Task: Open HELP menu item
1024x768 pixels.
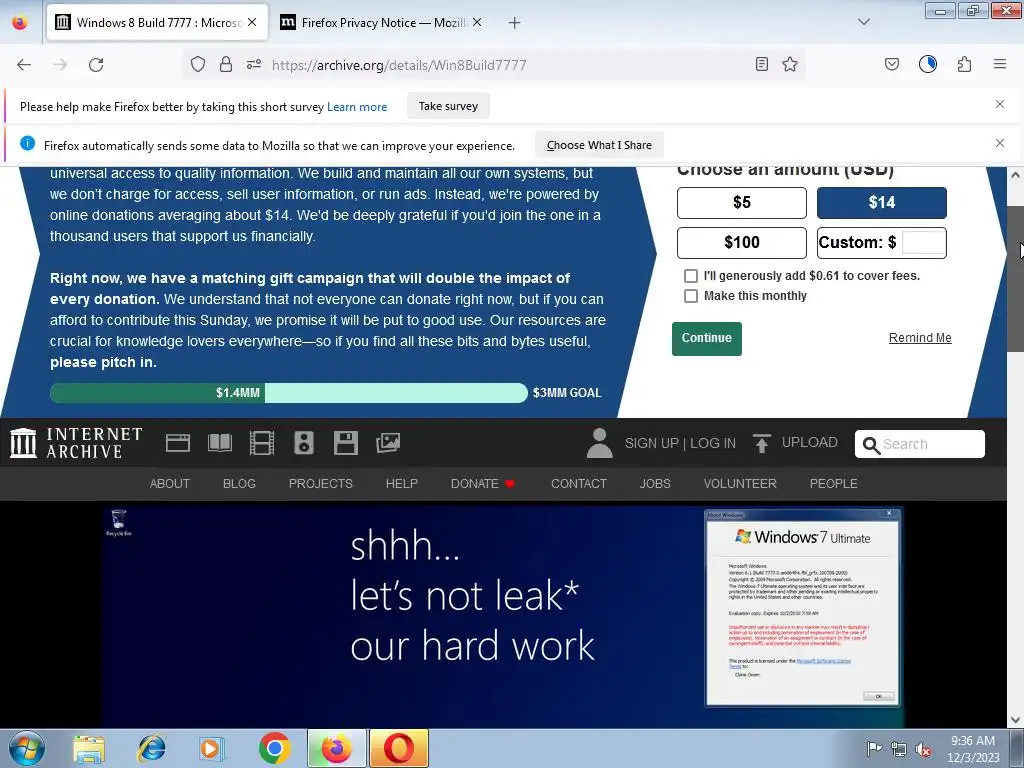Action: 402,483
